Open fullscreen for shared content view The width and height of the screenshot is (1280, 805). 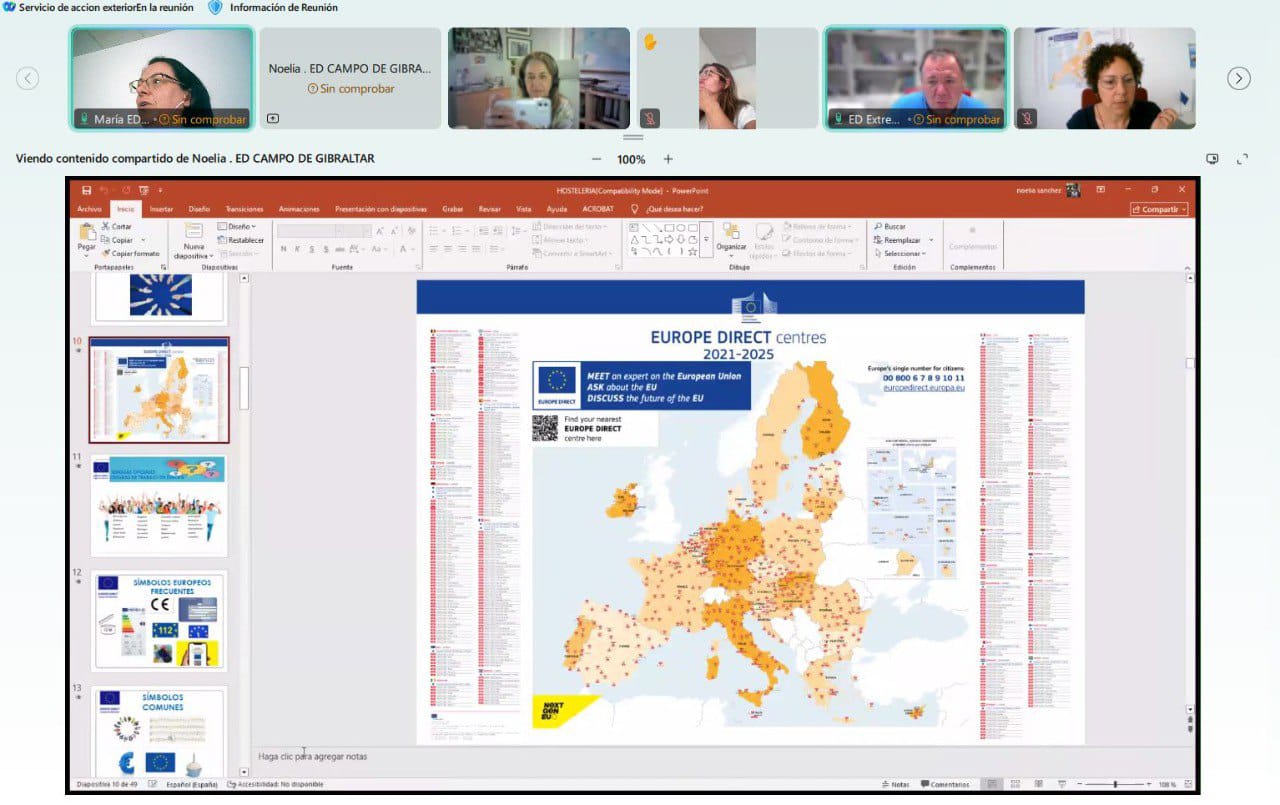(x=1243, y=159)
